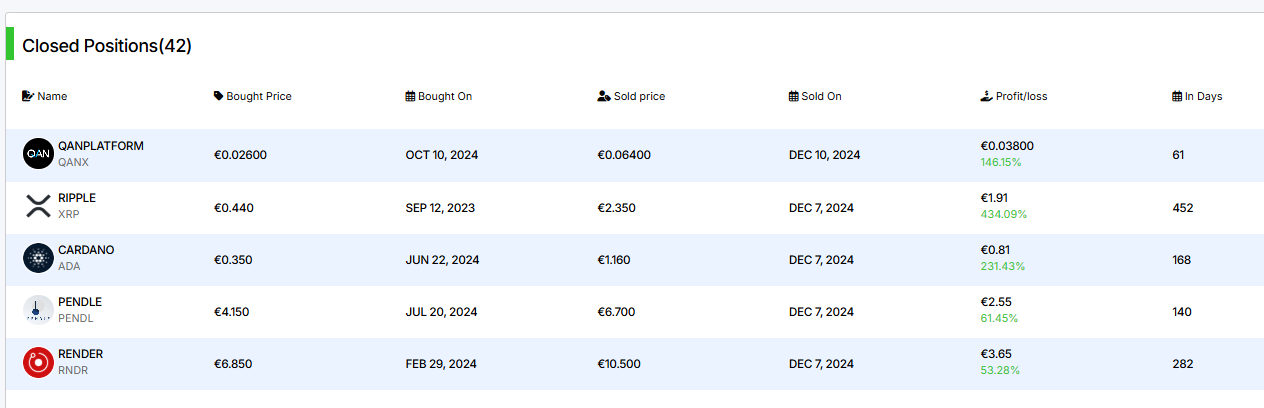Viewport: 1264px width, 408px height.
Task: Click the calendar icon beside In Days
Action: click(x=1177, y=96)
